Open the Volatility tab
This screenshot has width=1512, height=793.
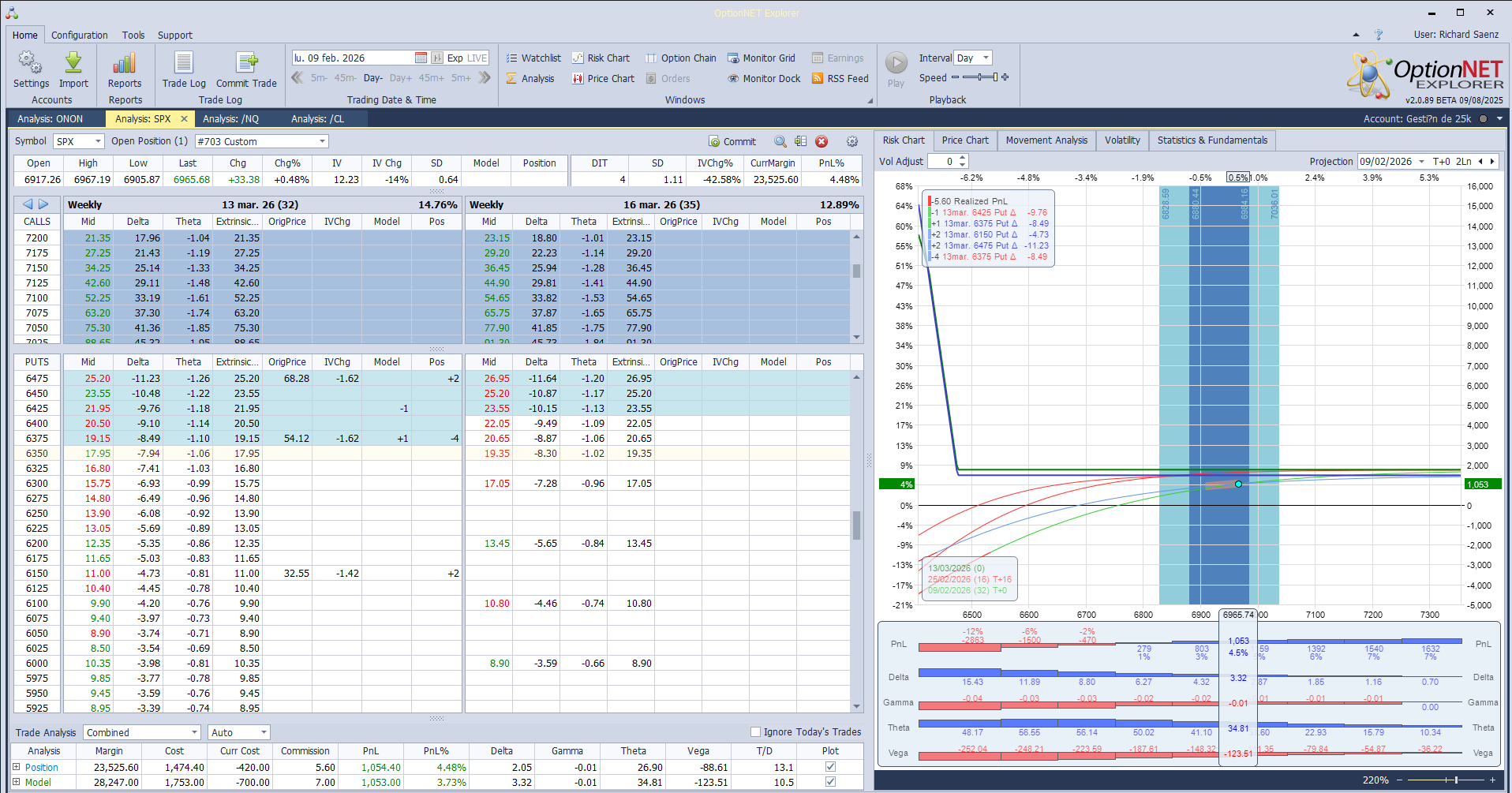[1122, 140]
